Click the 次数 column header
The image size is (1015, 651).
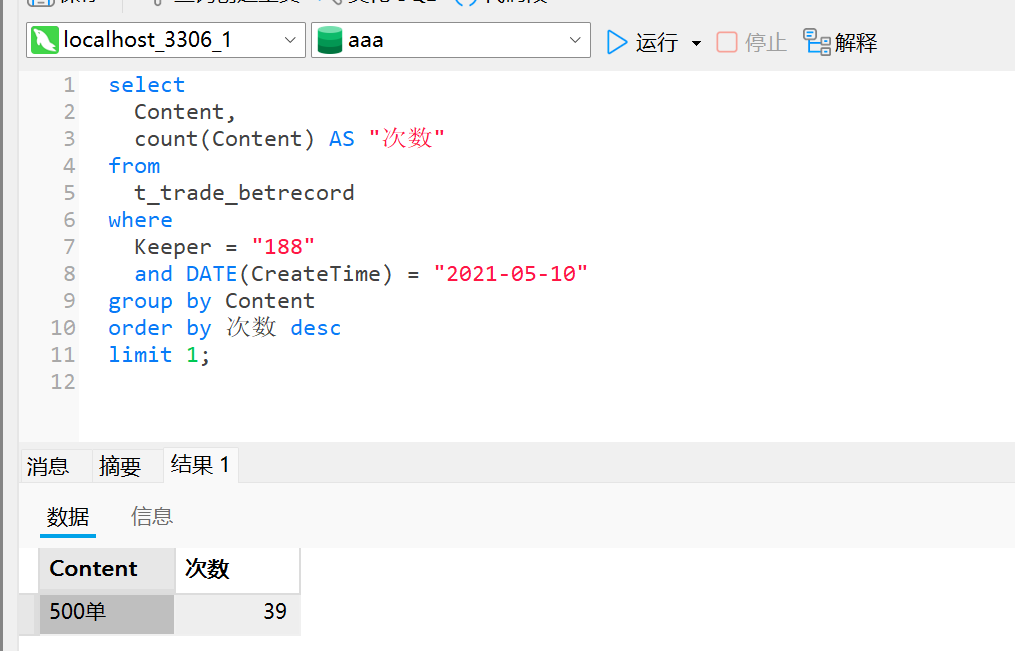pyautogui.click(x=238, y=569)
